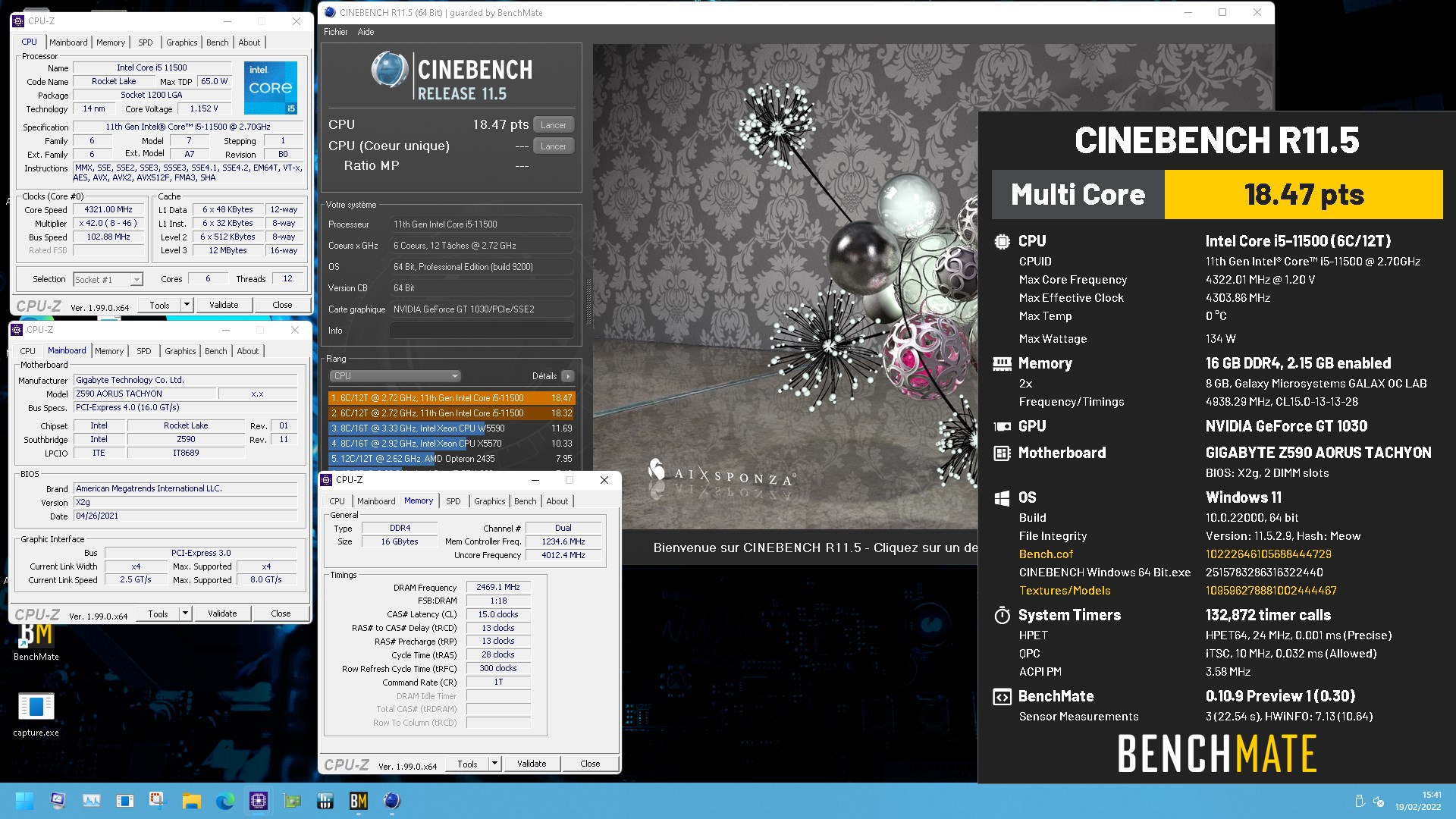Open Bench tab in CPU-Z Memory window
The image size is (1456, 819).
pyautogui.click(x=526, y=501)
